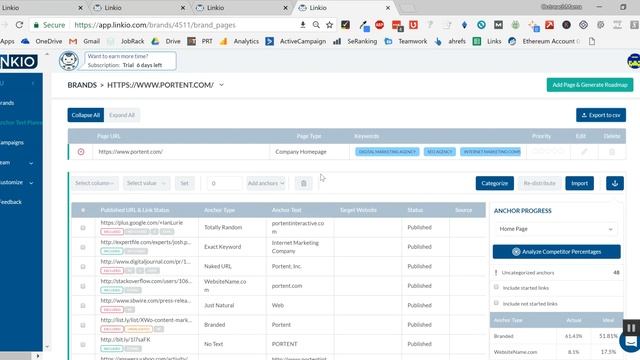The height and width of the screenshot is (360, 640).
Task: Click the anchor count number input field
Action: (x=224, y=183)
